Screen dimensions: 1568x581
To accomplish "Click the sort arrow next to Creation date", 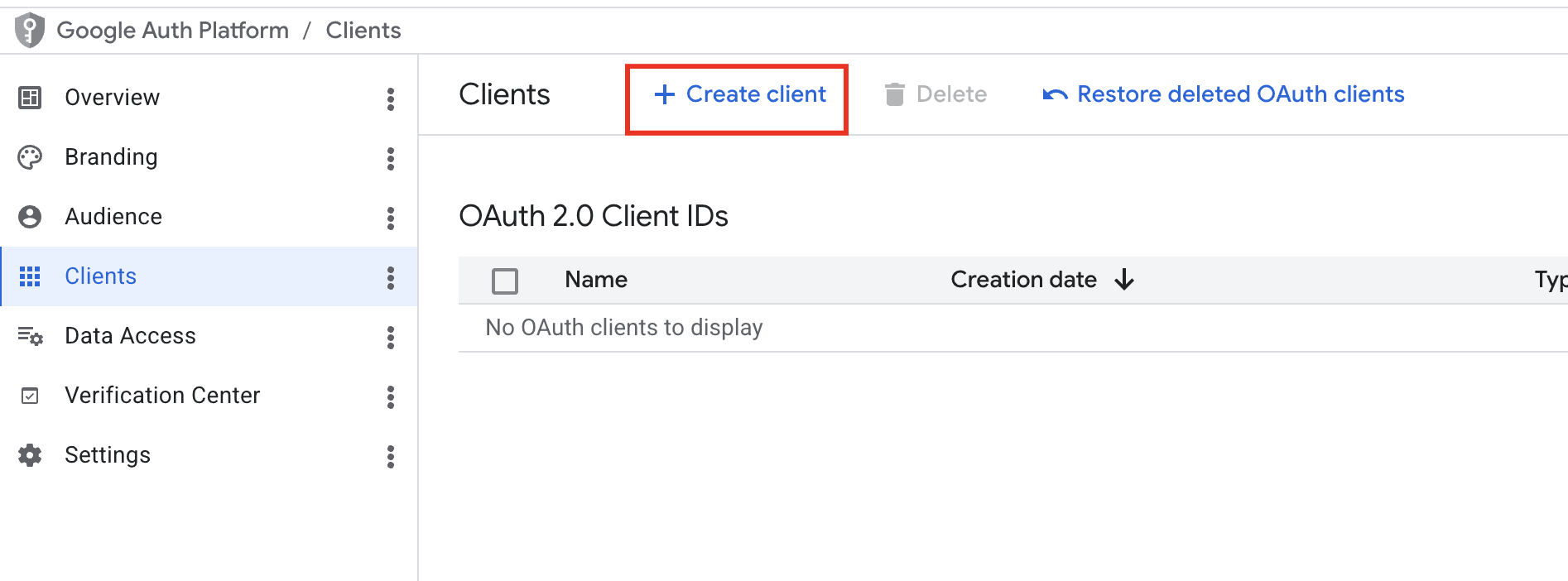I will (x=1124, y=280).
